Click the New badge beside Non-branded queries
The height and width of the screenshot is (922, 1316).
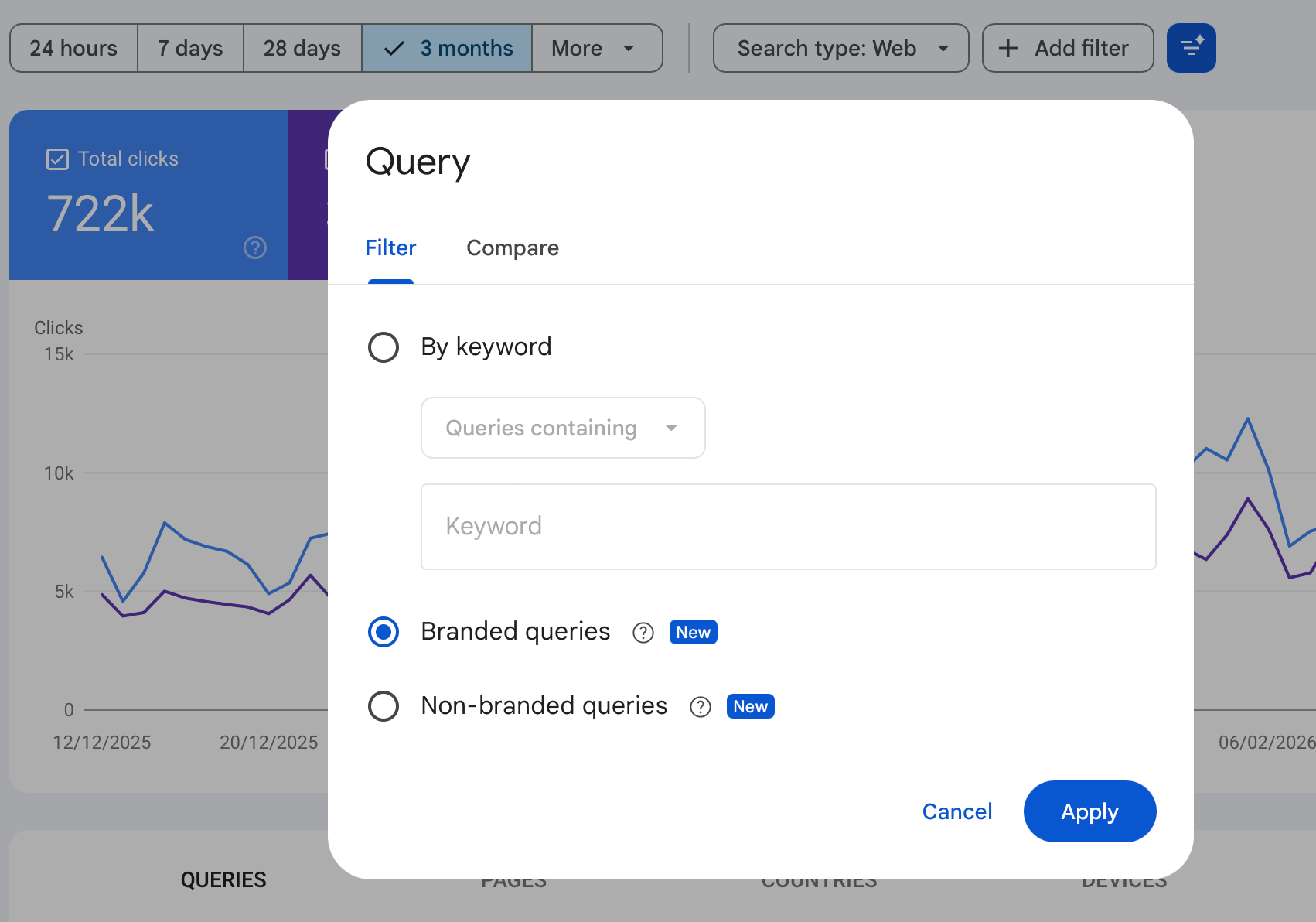(x=751, y=706)
